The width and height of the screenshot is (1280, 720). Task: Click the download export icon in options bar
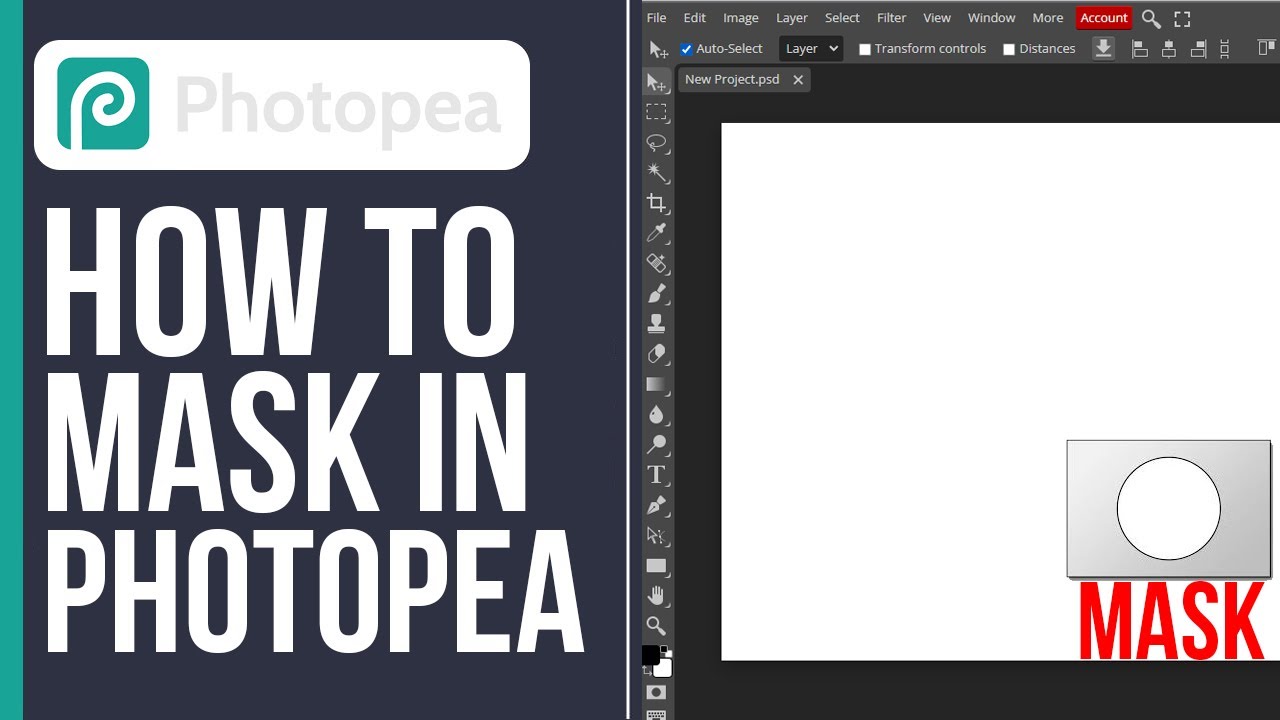coord(1103,48)
